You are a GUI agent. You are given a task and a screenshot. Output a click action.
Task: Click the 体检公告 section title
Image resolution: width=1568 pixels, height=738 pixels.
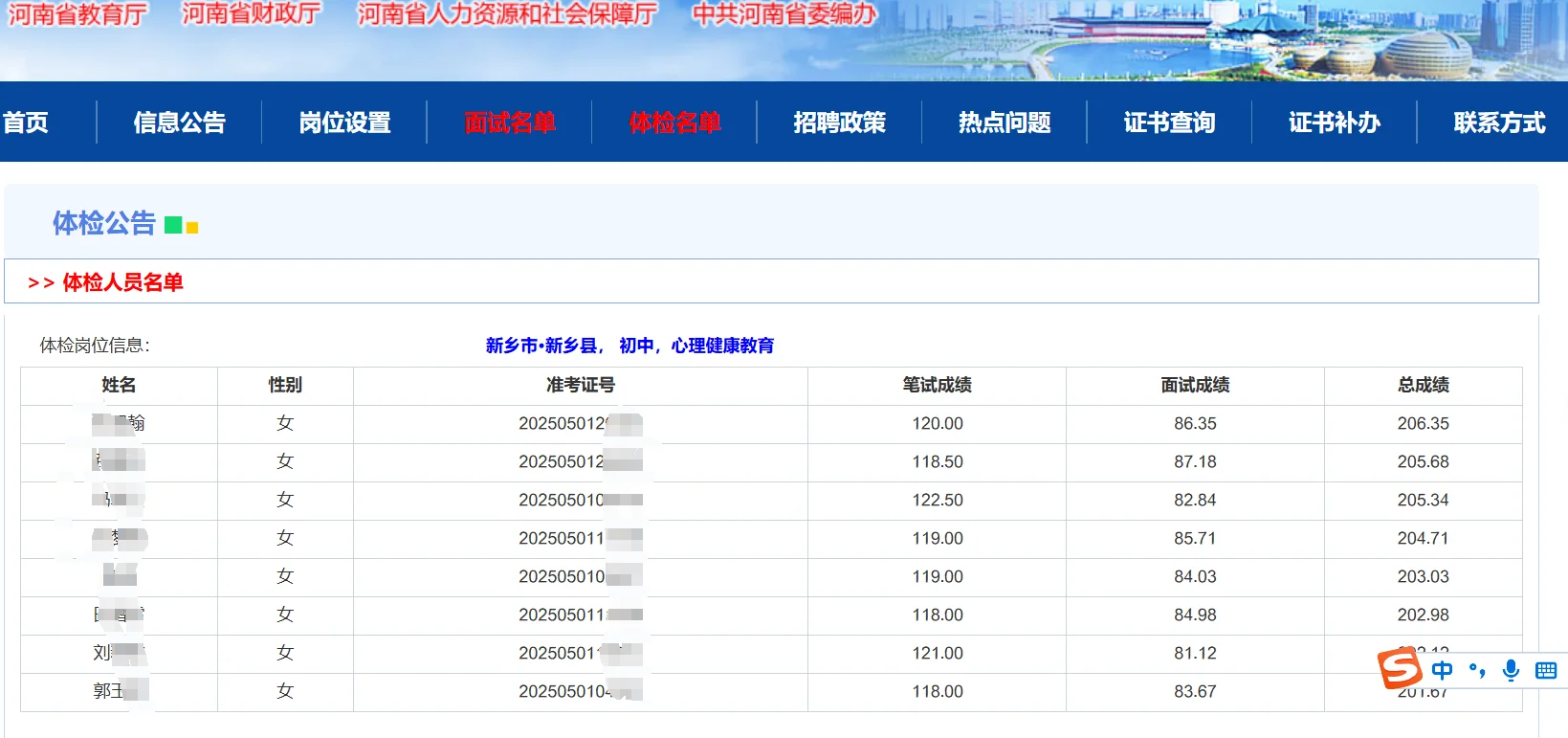coord(104,223)
